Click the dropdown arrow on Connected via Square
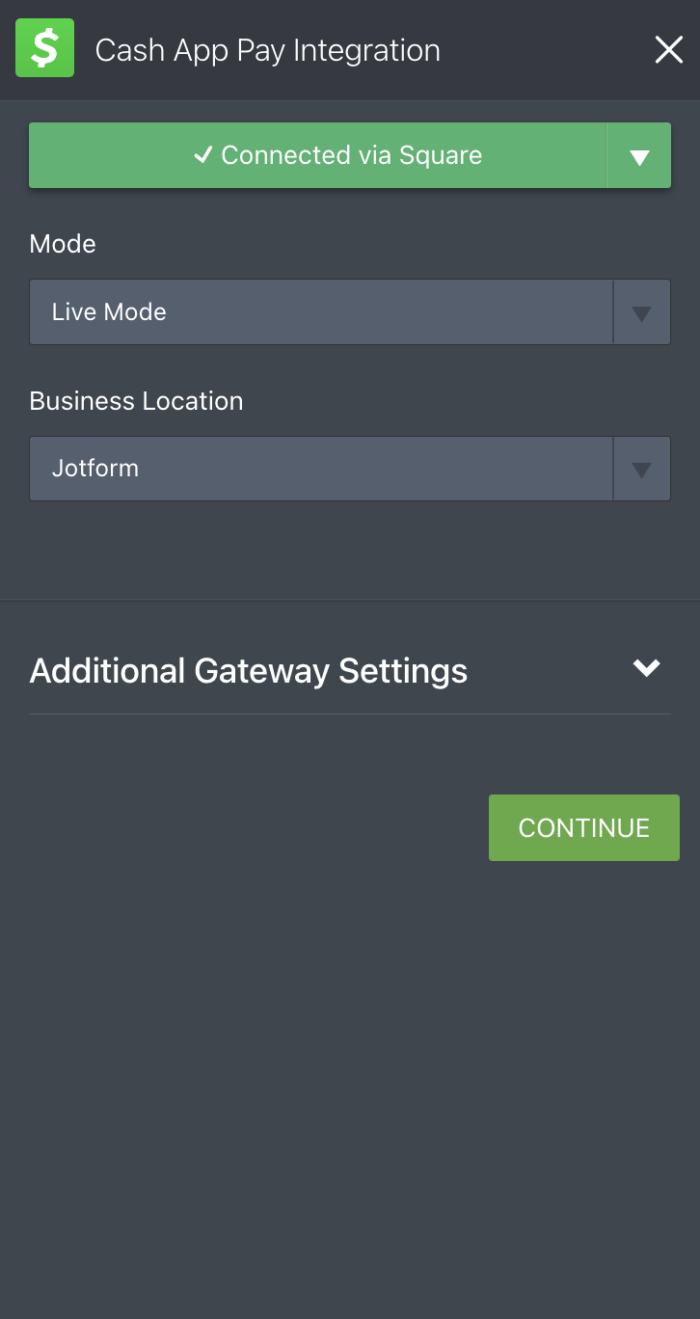The image size is (700, 1319). point(640,155)
